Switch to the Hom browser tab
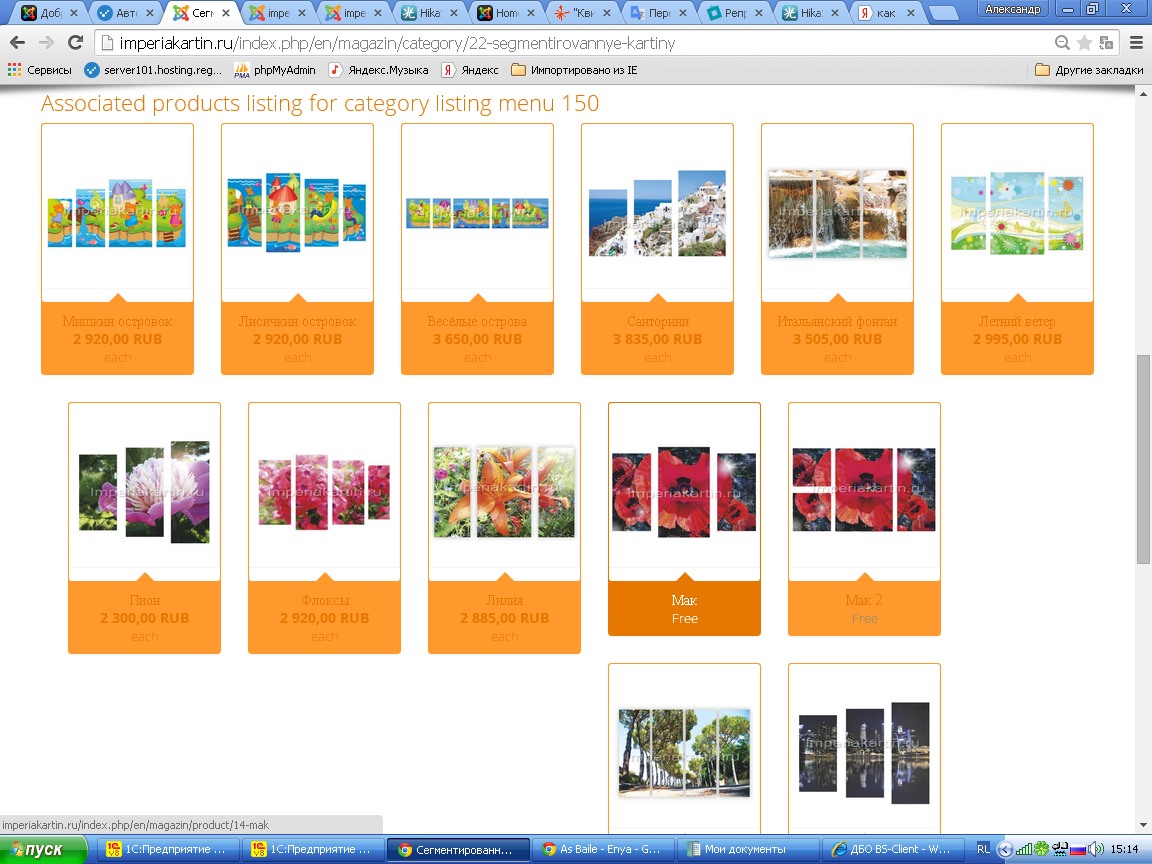 tap(505, 12)
